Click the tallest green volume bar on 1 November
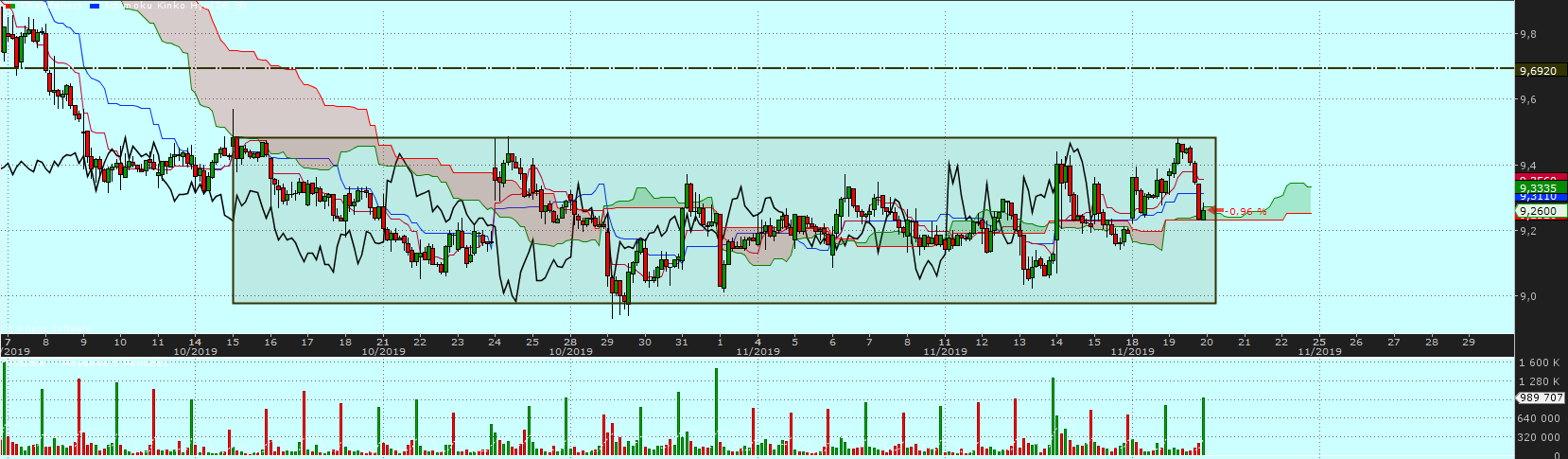 [x=716, y=413]
